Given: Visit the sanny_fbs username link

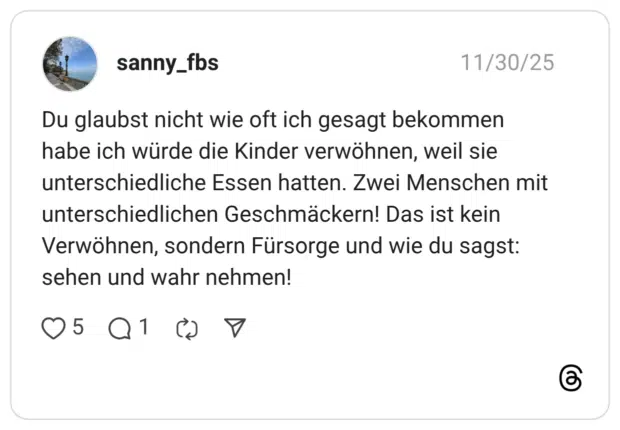Looking at the screenshot, I should (167, 63).
